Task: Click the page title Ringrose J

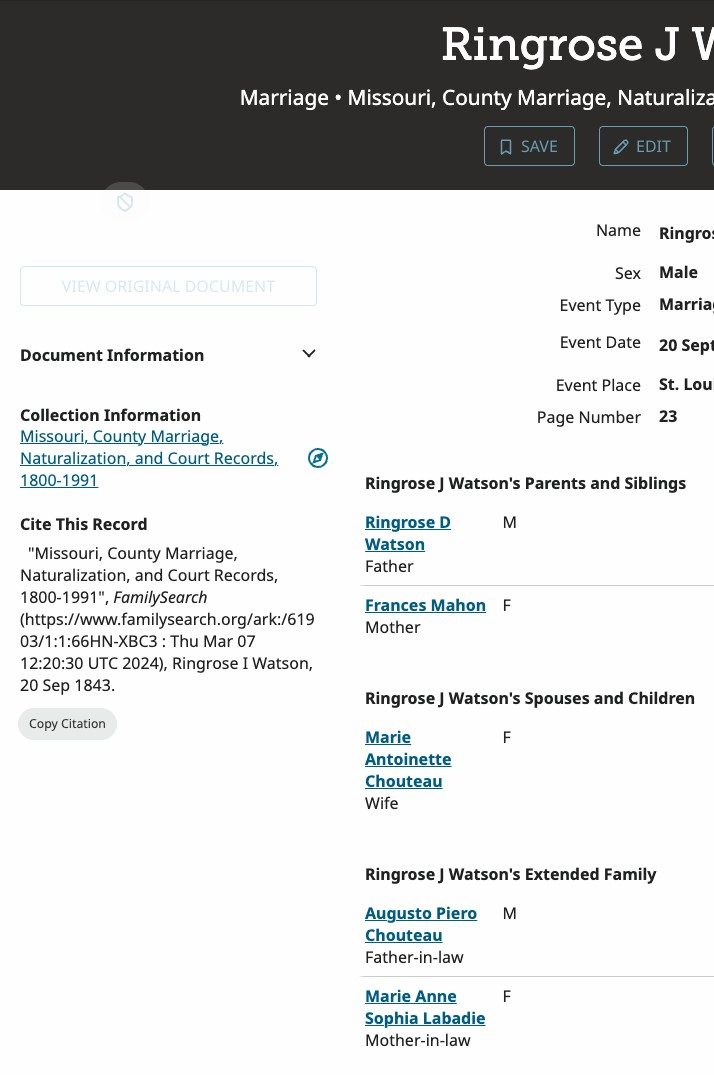Action: pyautogui.click(x=578, y=45)
